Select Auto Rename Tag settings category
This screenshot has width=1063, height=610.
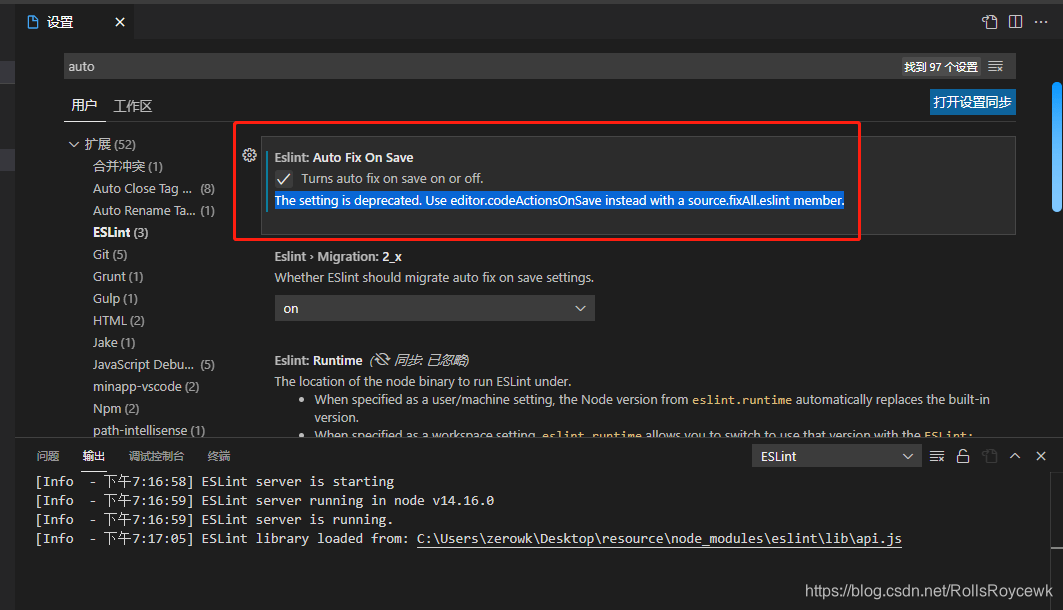pyautogui.click(x=153, y=210)
